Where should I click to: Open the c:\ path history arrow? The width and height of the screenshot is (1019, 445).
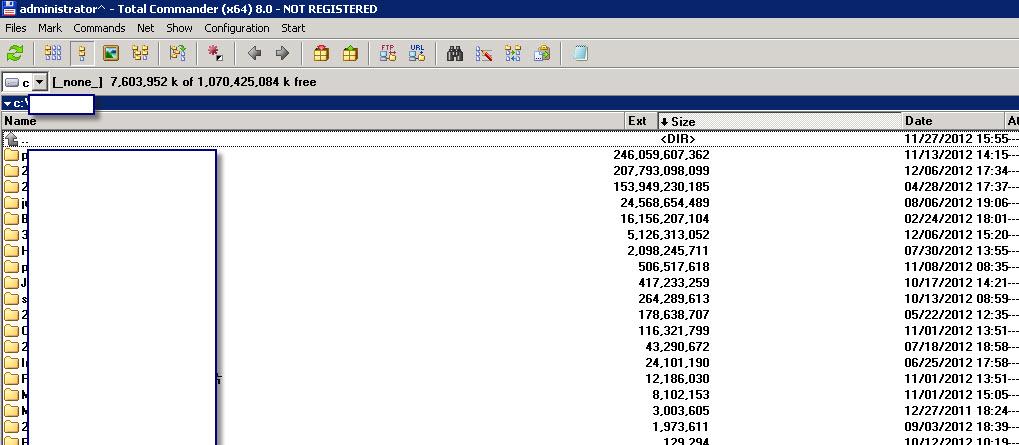pyautogui.click(x=7, y=104)
